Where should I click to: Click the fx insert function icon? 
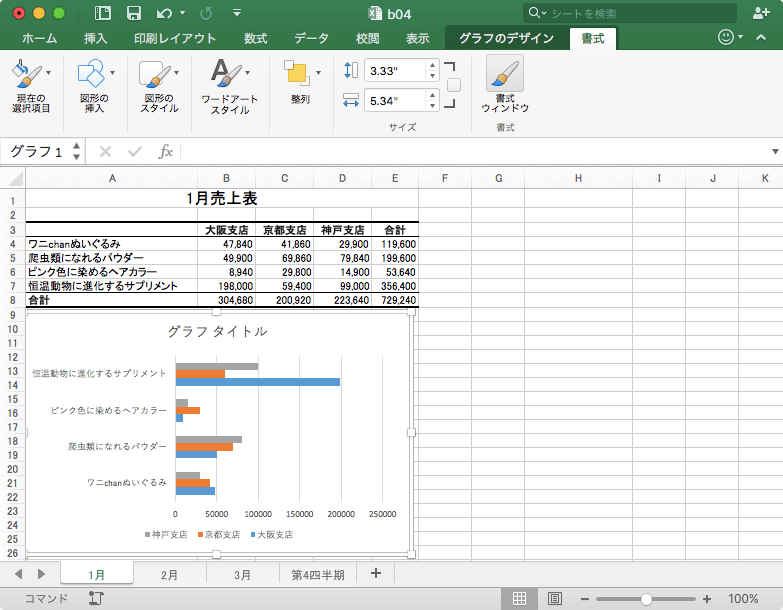click(x=165, y=151)
